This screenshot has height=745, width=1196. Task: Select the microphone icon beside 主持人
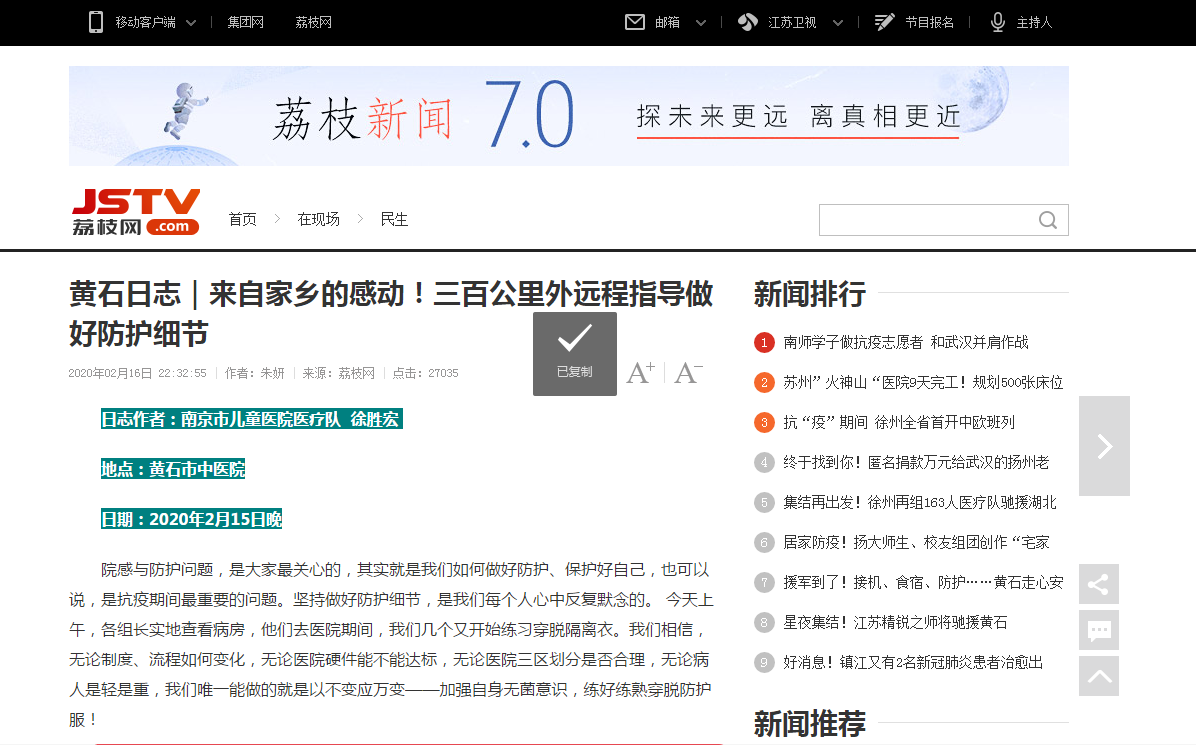[996, 21]
